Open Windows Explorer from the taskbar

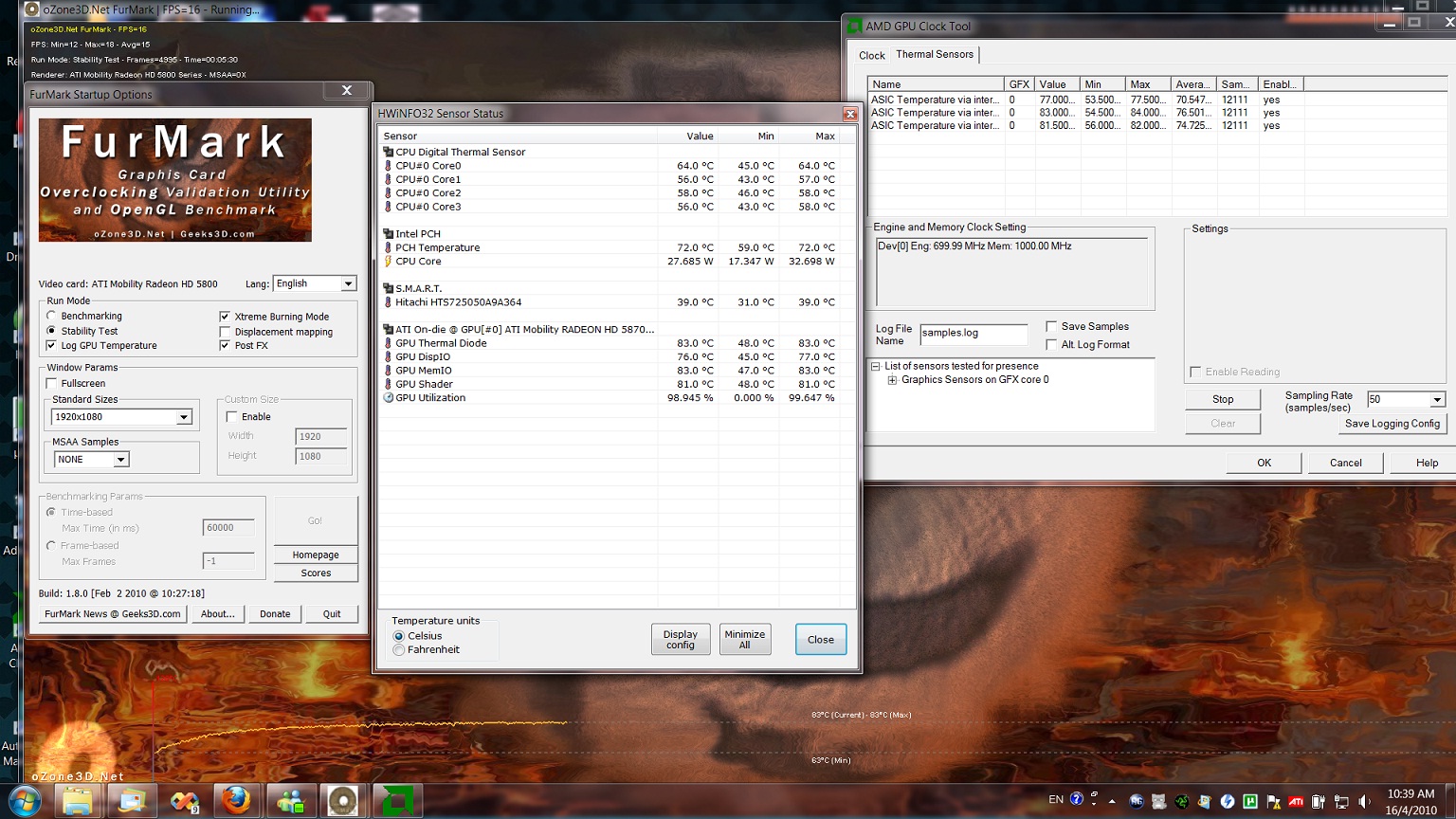(78, 802)
